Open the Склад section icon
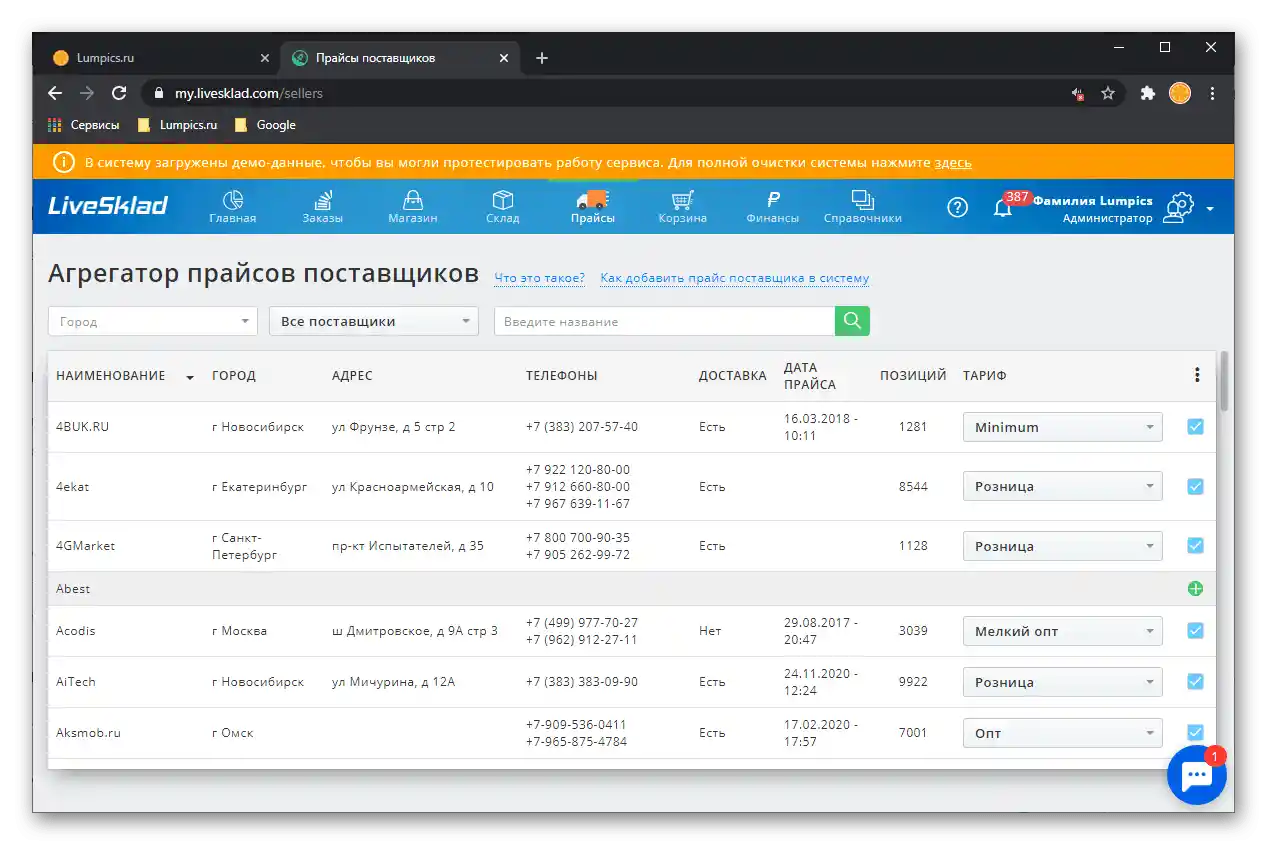 coord(502,199)
